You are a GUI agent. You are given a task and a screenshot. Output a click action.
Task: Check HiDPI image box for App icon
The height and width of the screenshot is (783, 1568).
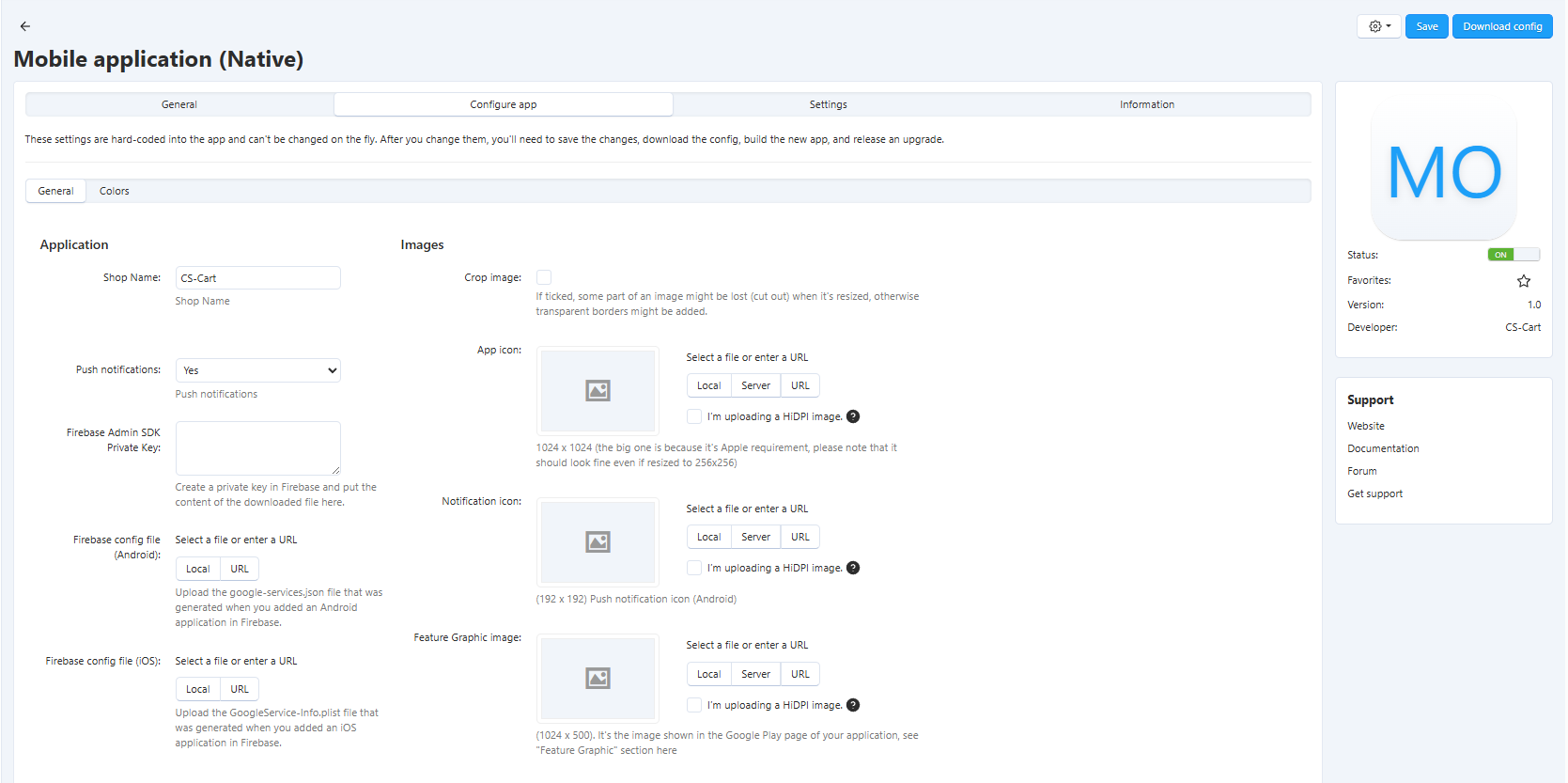point(694,416)
